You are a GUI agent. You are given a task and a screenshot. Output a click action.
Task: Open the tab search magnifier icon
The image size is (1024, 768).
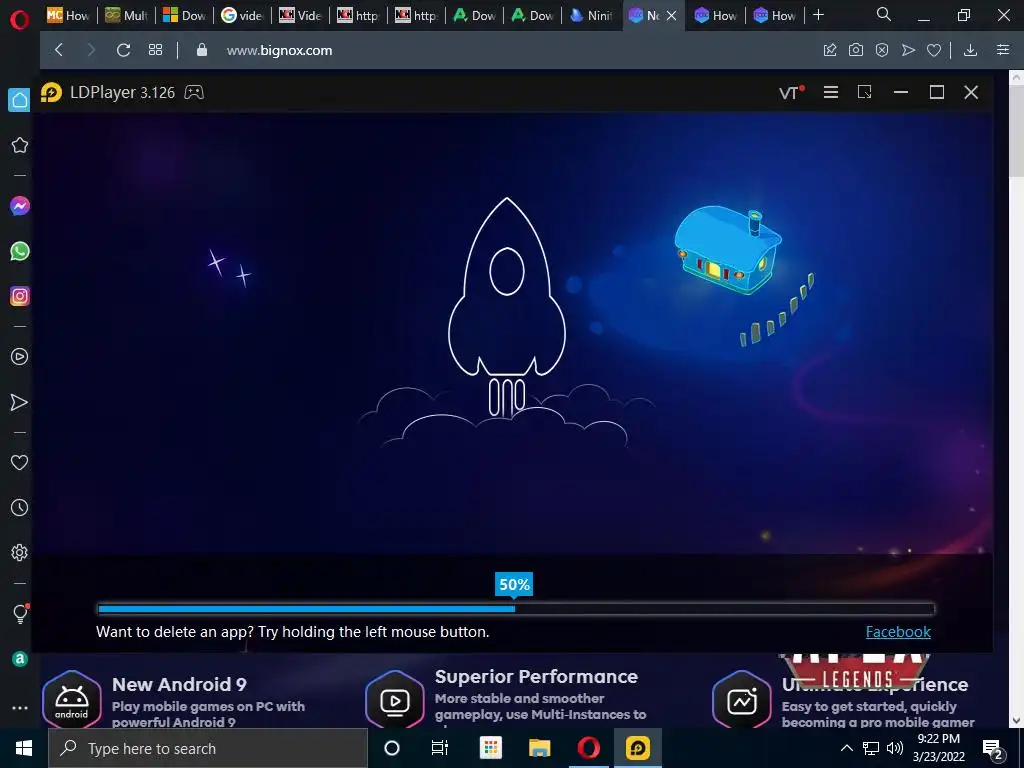click(x=884, y=14)
